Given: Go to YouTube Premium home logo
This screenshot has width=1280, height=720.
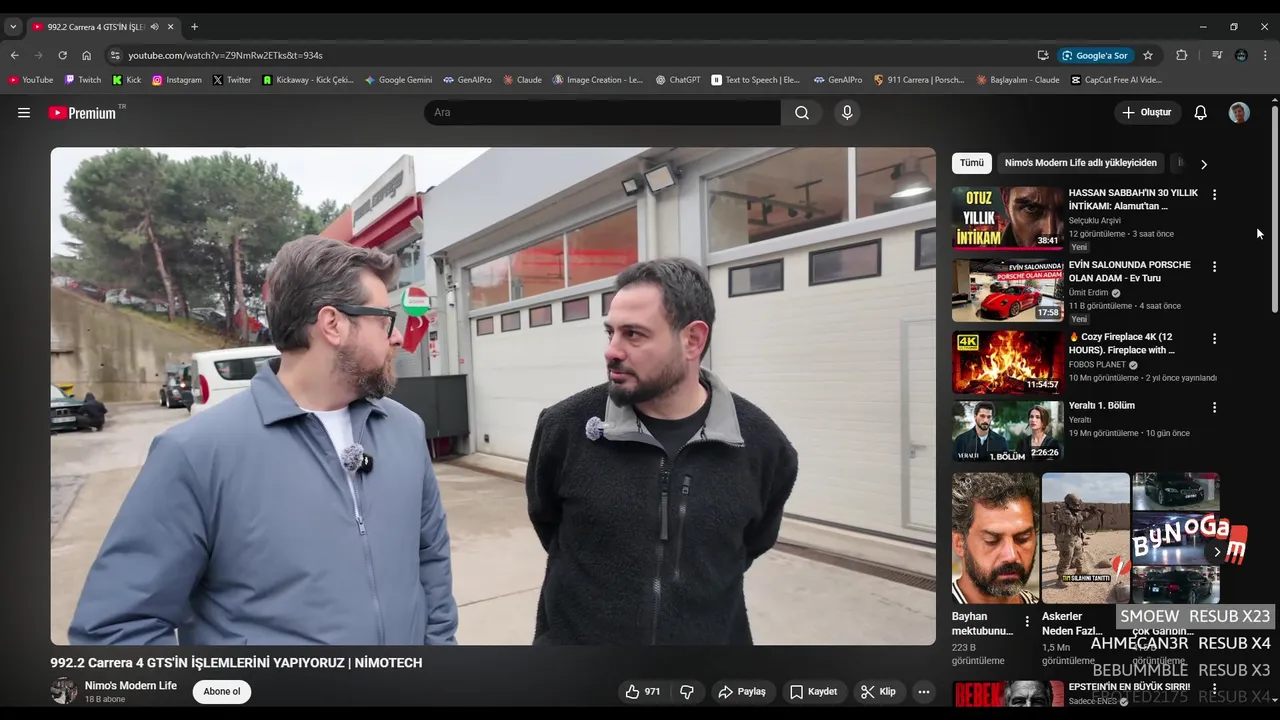Looking at the screenshot, I should pos(84,113).
